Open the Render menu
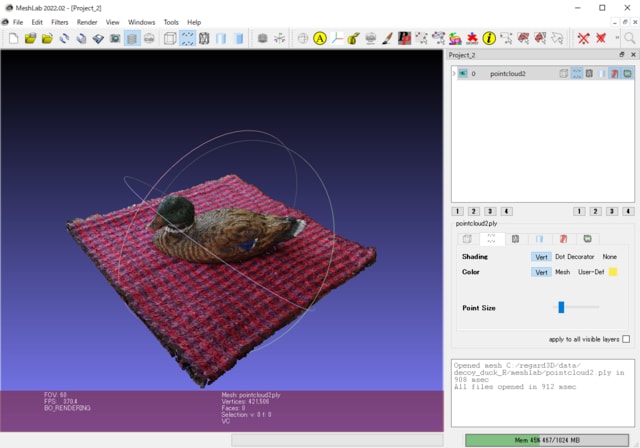 coord(88,21)
